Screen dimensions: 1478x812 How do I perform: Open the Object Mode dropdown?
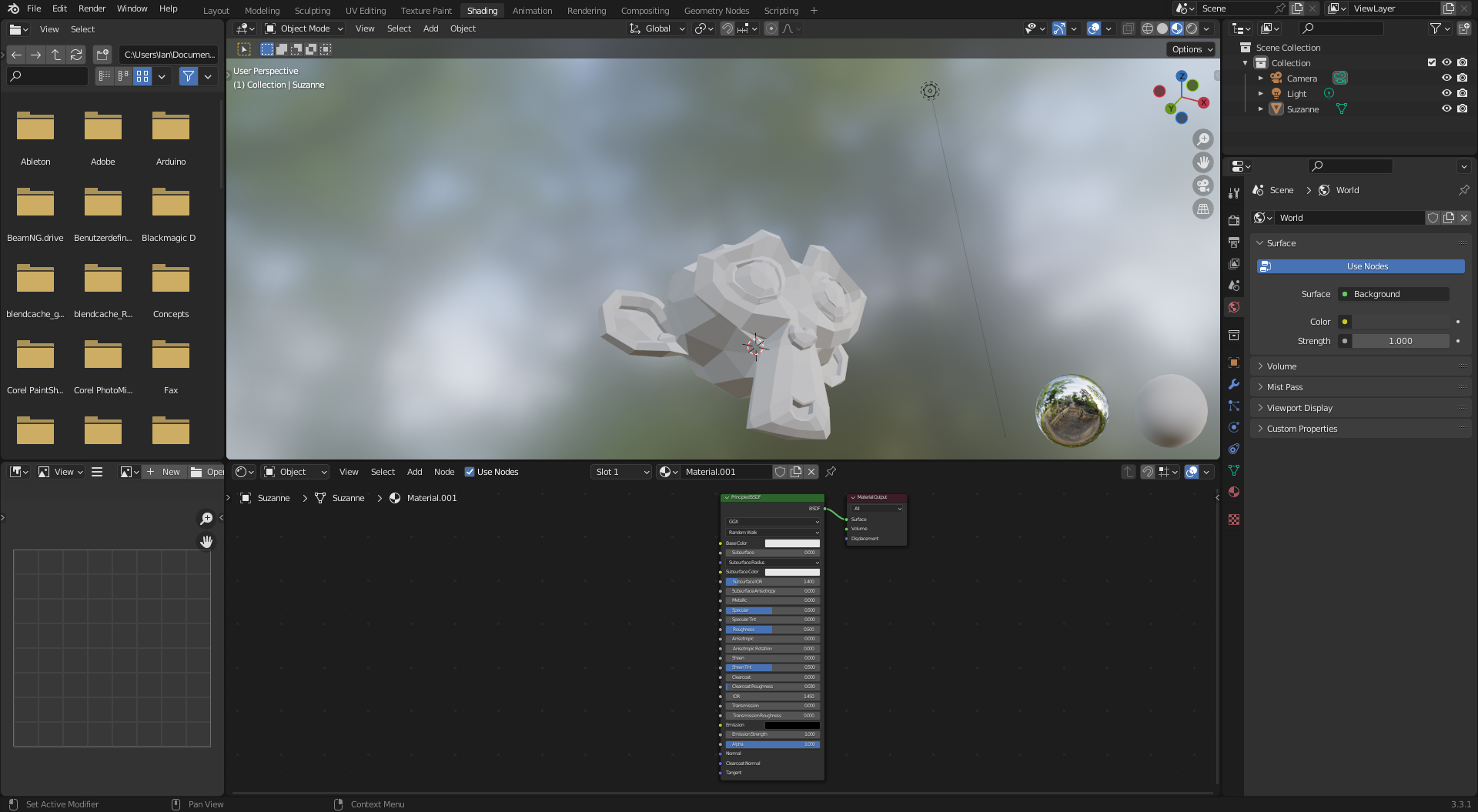pyautogui.click(x=303, y=28)
